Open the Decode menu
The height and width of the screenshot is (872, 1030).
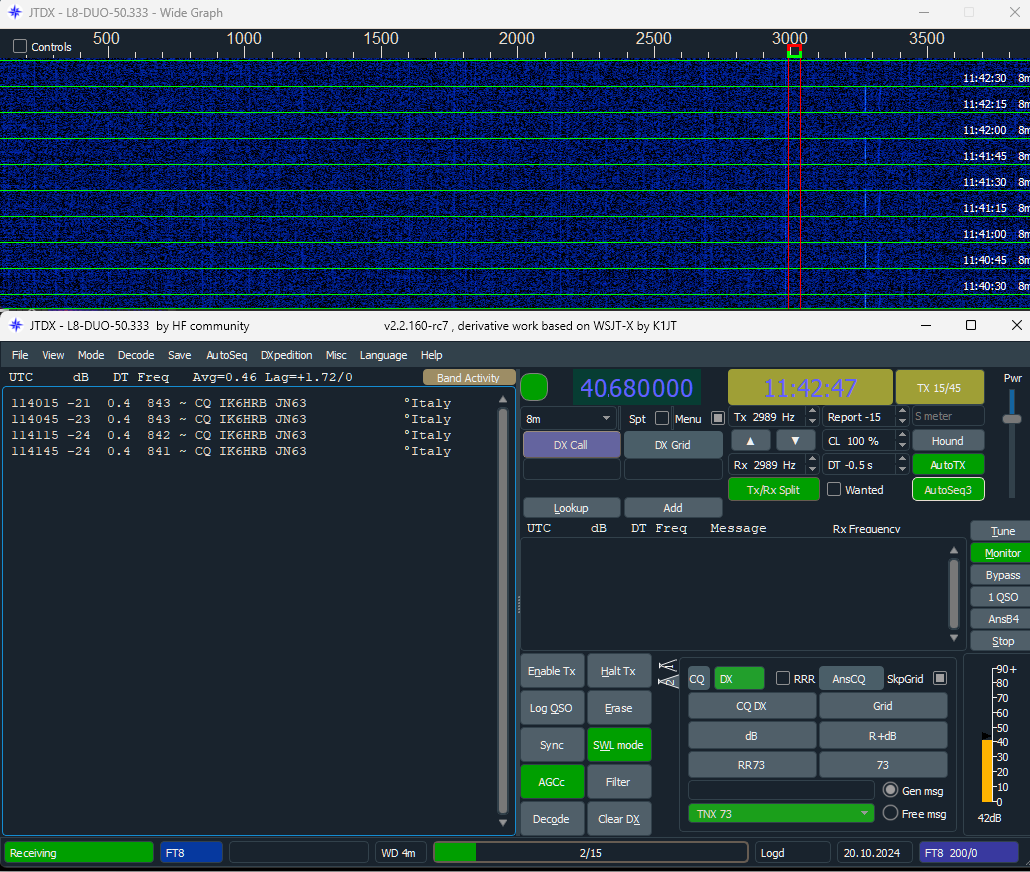[136, 355]
